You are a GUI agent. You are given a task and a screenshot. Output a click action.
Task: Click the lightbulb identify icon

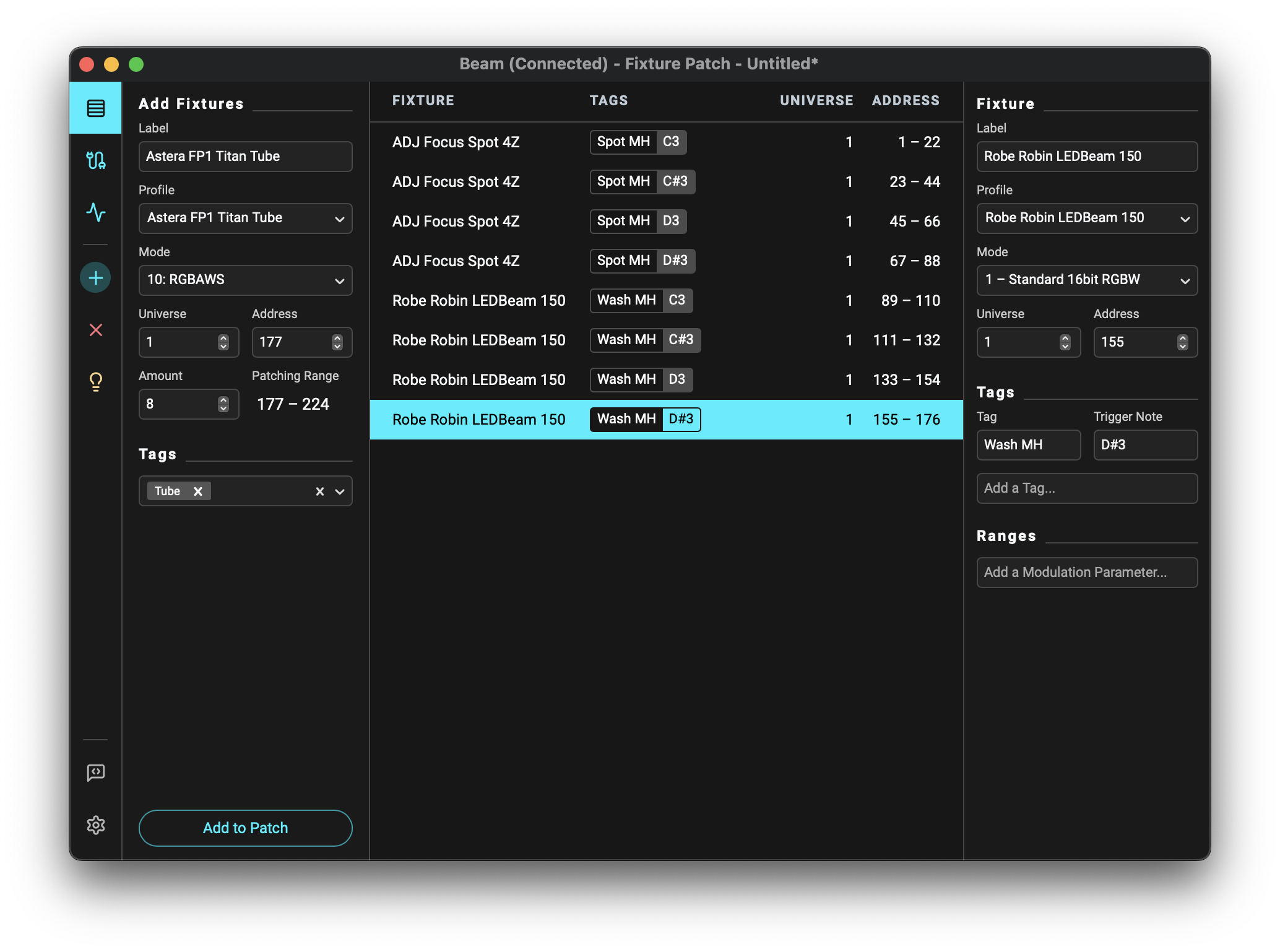95,382
